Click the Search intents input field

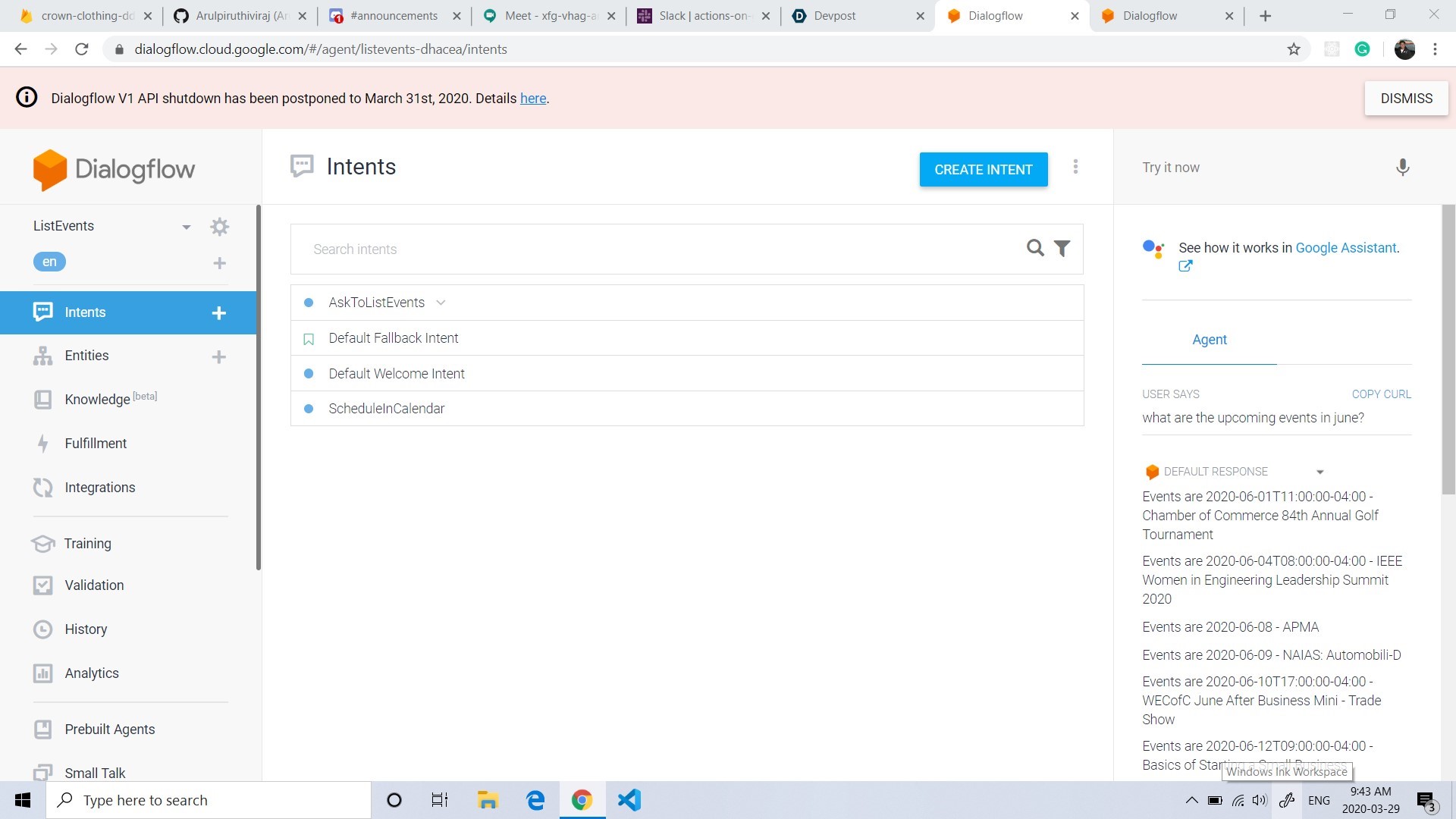[x=660, y=249]
